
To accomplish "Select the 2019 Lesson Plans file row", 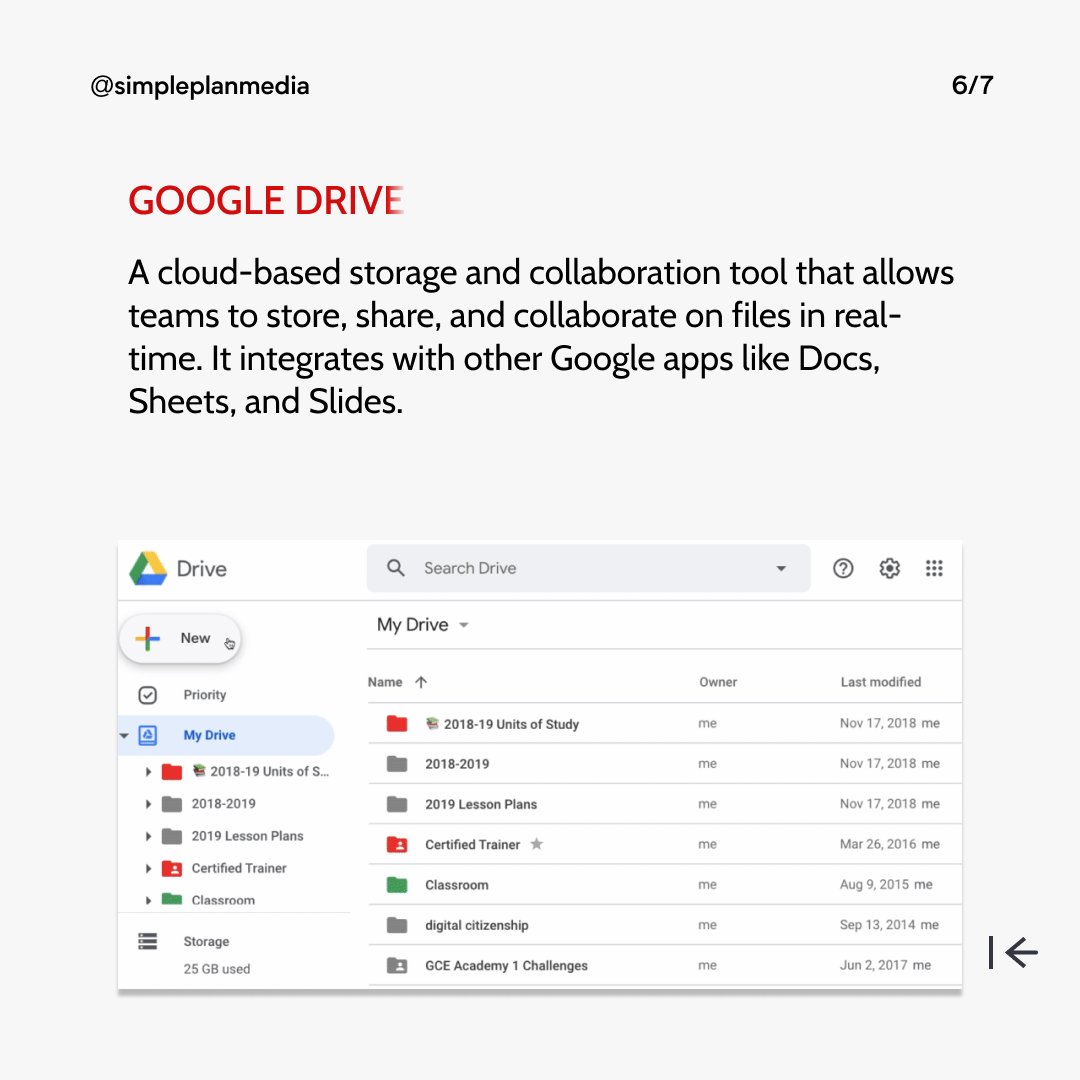I will [665, 804].
